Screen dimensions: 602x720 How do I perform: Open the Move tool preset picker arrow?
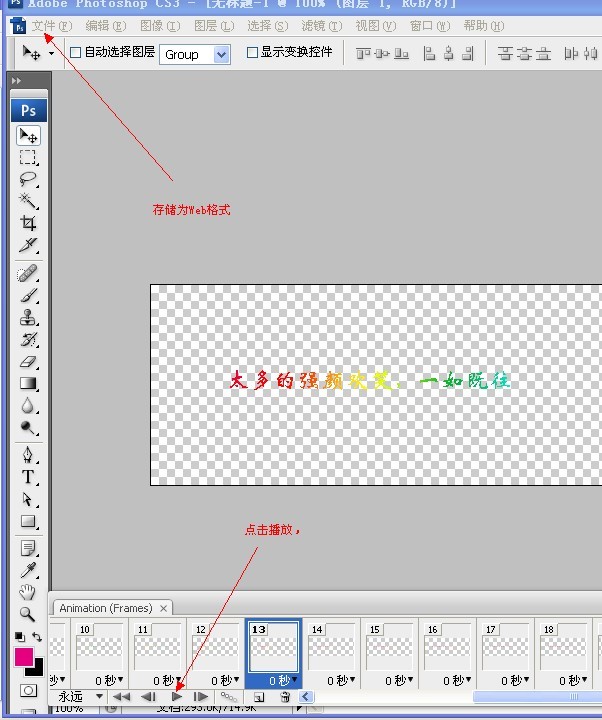(x=51, y=54)
